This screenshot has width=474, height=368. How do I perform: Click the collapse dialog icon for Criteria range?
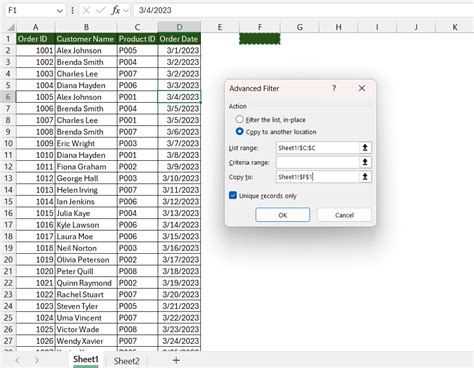pos(365,162)
